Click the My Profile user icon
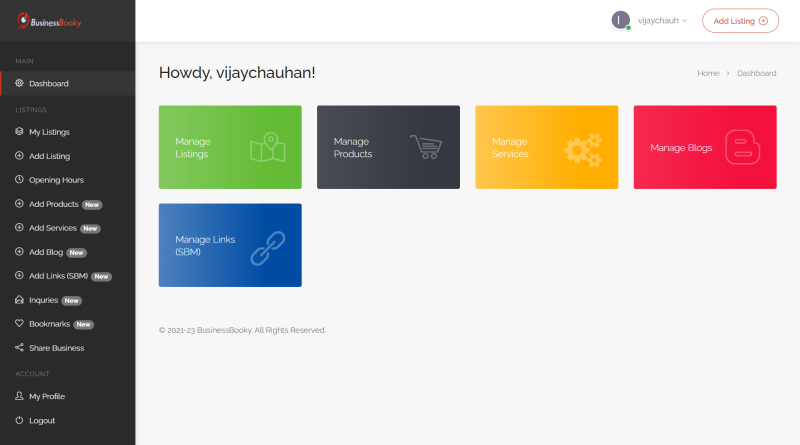Viewport: 800px width, 445px height. pos(19,396)
